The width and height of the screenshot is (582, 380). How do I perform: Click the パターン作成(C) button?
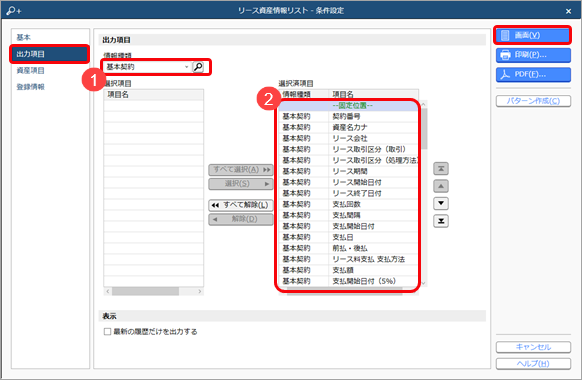tap(533, 101)
